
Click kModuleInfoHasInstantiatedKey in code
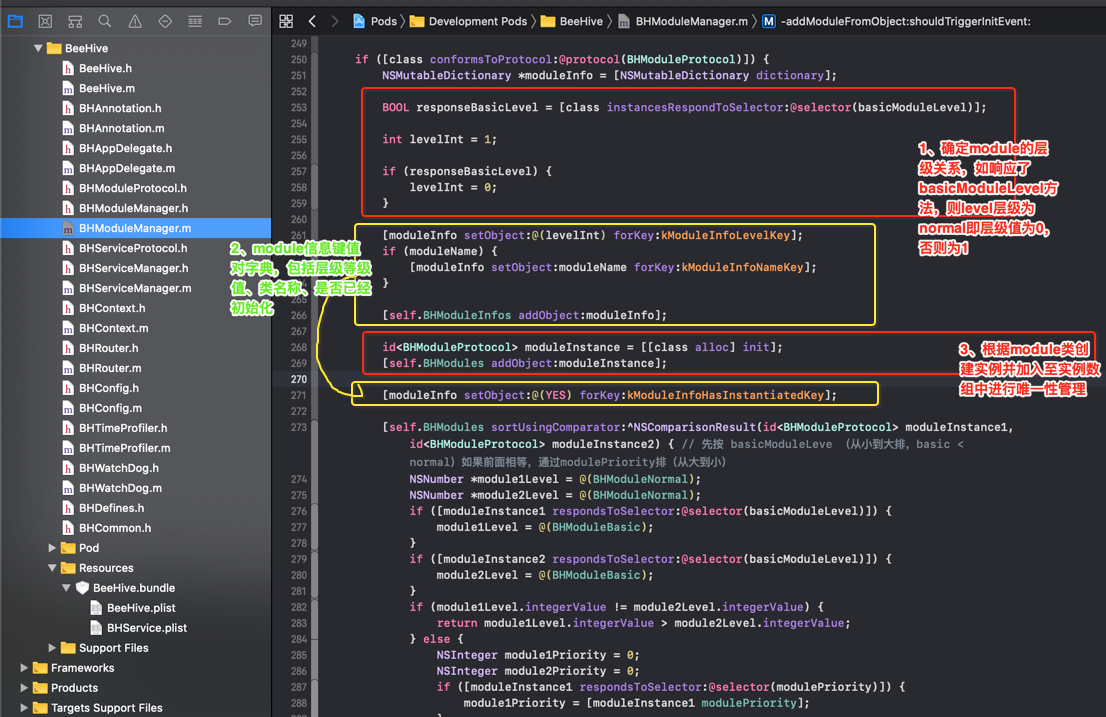[x=726, y=396]
